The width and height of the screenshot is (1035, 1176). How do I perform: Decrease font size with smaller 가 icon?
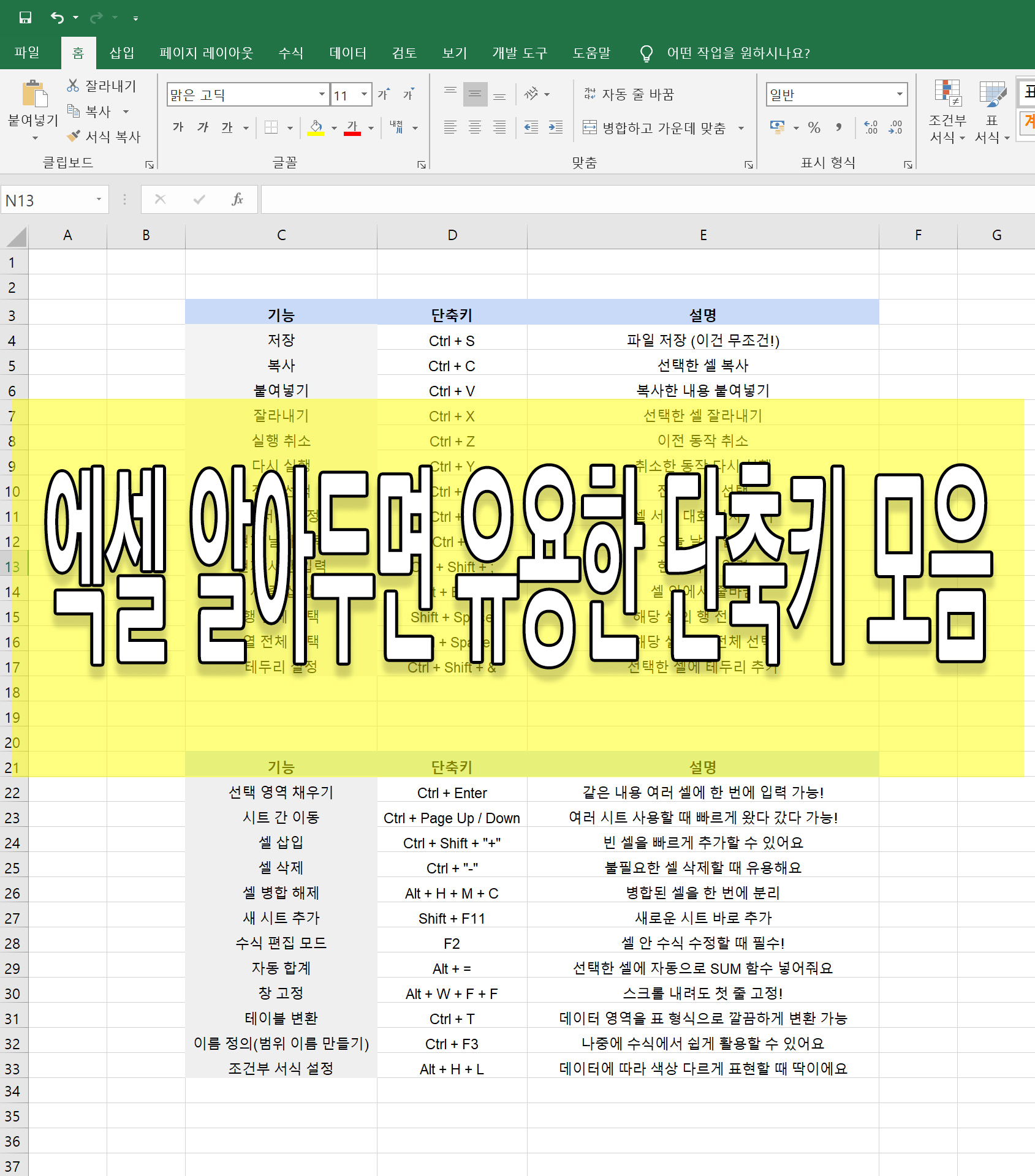point(408,94)
